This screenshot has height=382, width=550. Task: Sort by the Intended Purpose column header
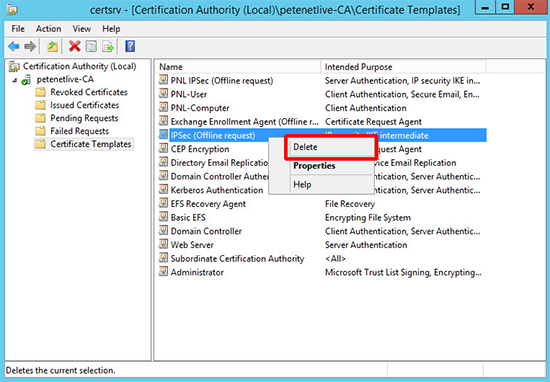[x=403, y=67]
